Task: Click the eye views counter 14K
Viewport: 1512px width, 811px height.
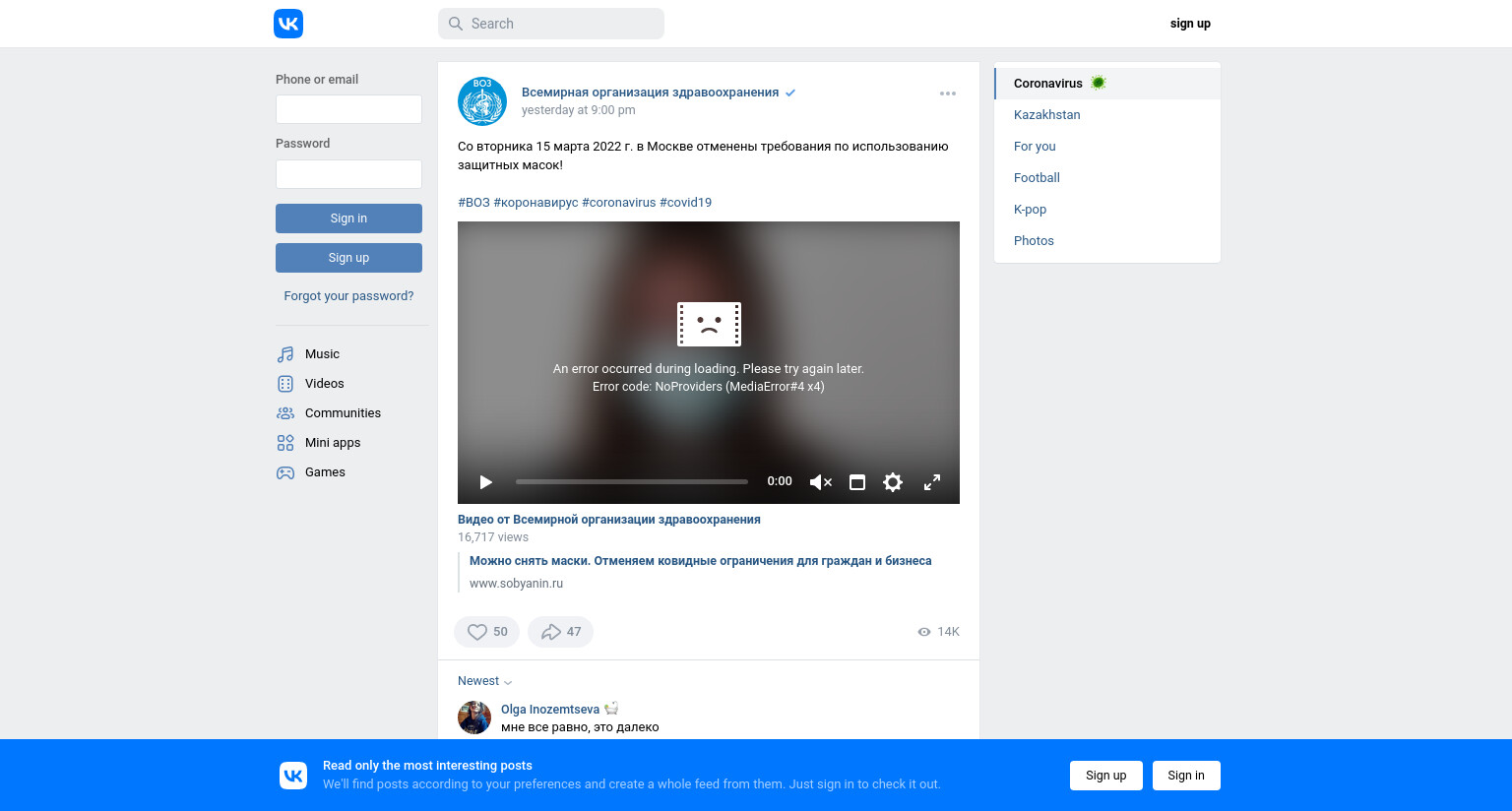Action: pyautogui.click(x=938, y=632)
